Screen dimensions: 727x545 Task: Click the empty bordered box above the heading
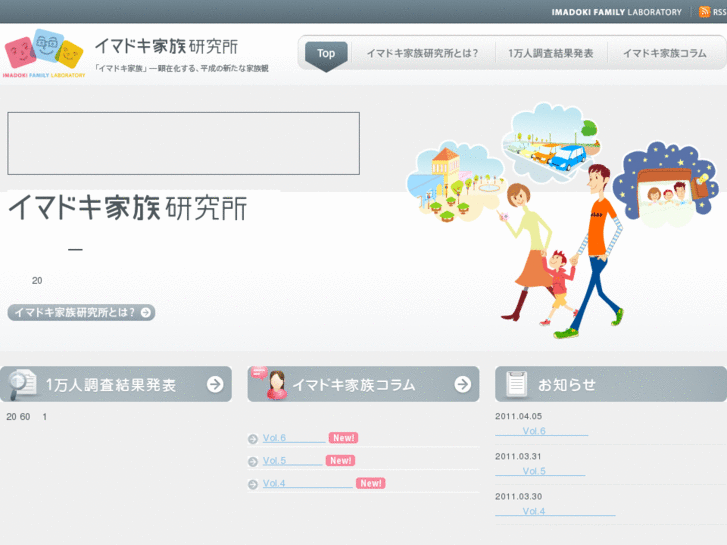184,143
